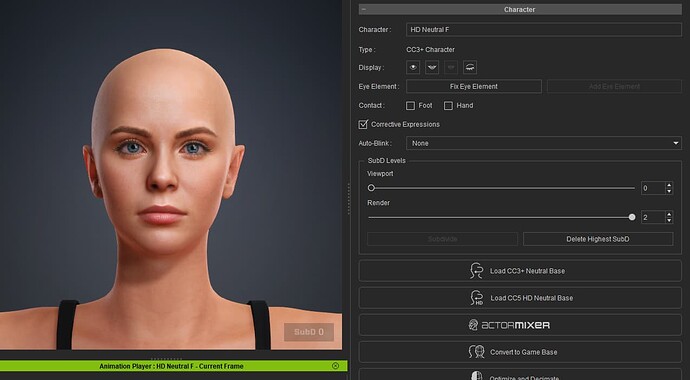Close the Animation Player bar

[x=335, y=366]
